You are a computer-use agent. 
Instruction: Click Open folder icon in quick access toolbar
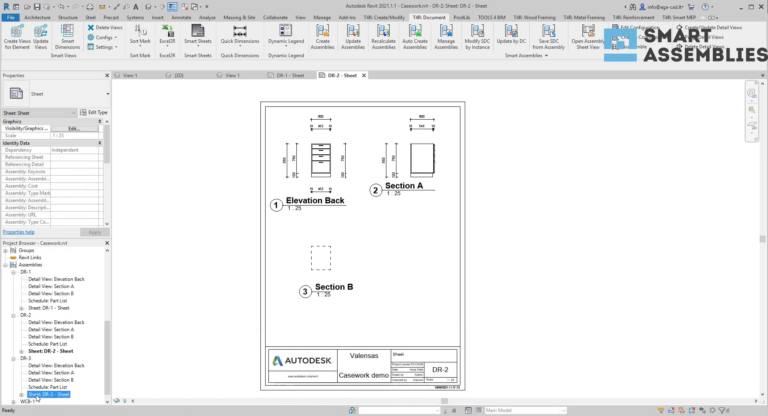coord(27,7)
